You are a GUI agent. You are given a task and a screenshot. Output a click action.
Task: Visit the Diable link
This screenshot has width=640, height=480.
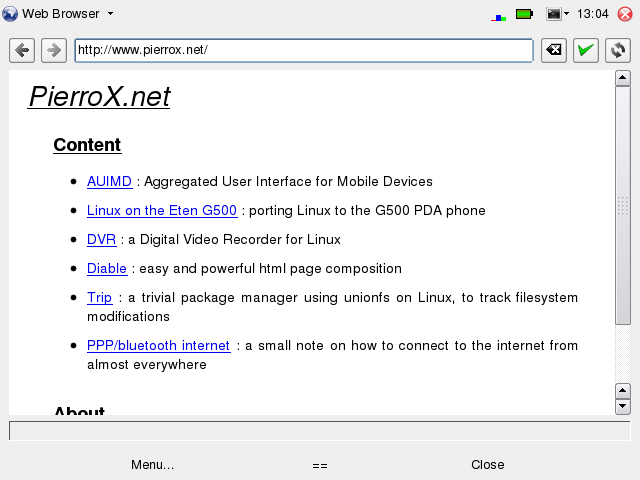point(107,269)
